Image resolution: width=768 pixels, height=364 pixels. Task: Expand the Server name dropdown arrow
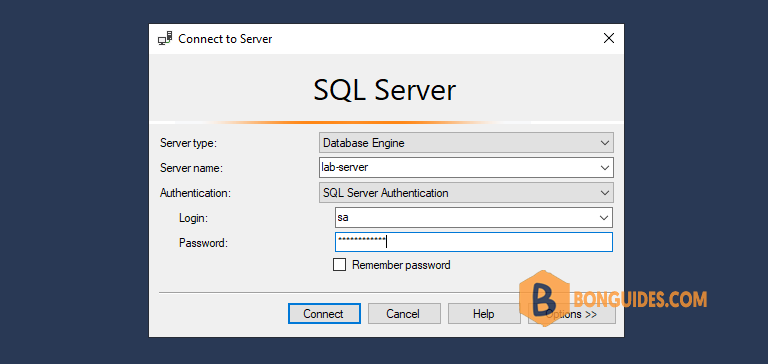tap(604, 168)
